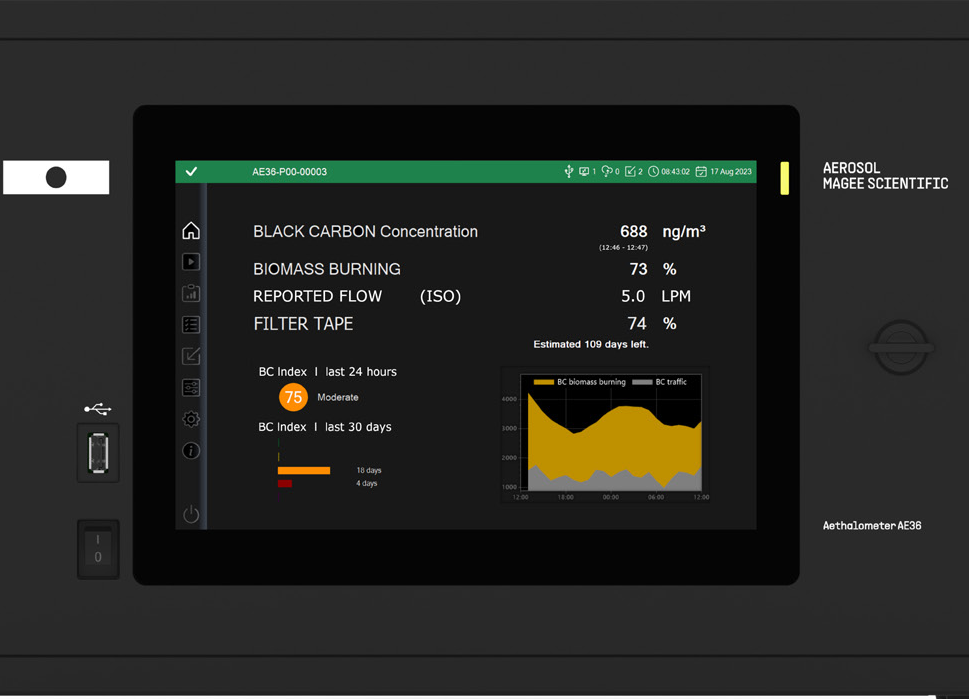Click the USB status icon in header
Image resolution: width=969 pixels, height=699 pixels.
click(568, 172)
